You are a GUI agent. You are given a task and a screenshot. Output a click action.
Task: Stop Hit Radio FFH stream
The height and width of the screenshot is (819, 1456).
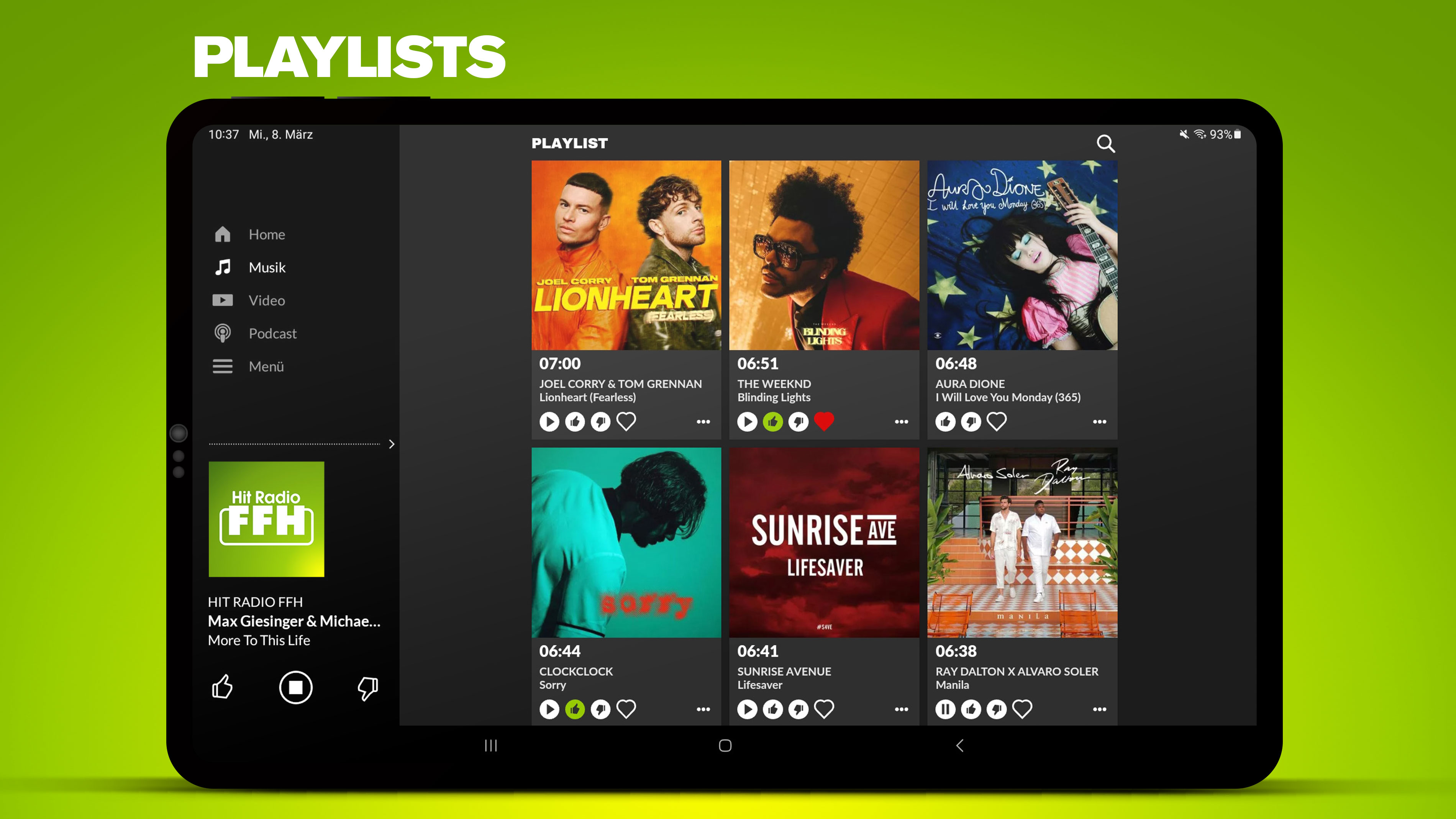coord(296,687)
